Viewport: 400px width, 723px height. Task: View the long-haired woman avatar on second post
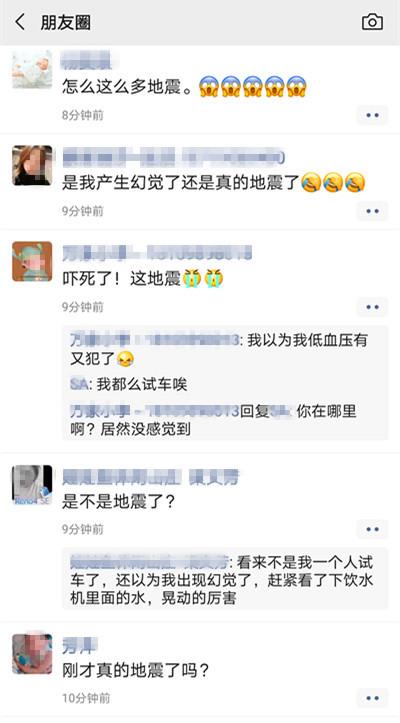click(32, 166)
